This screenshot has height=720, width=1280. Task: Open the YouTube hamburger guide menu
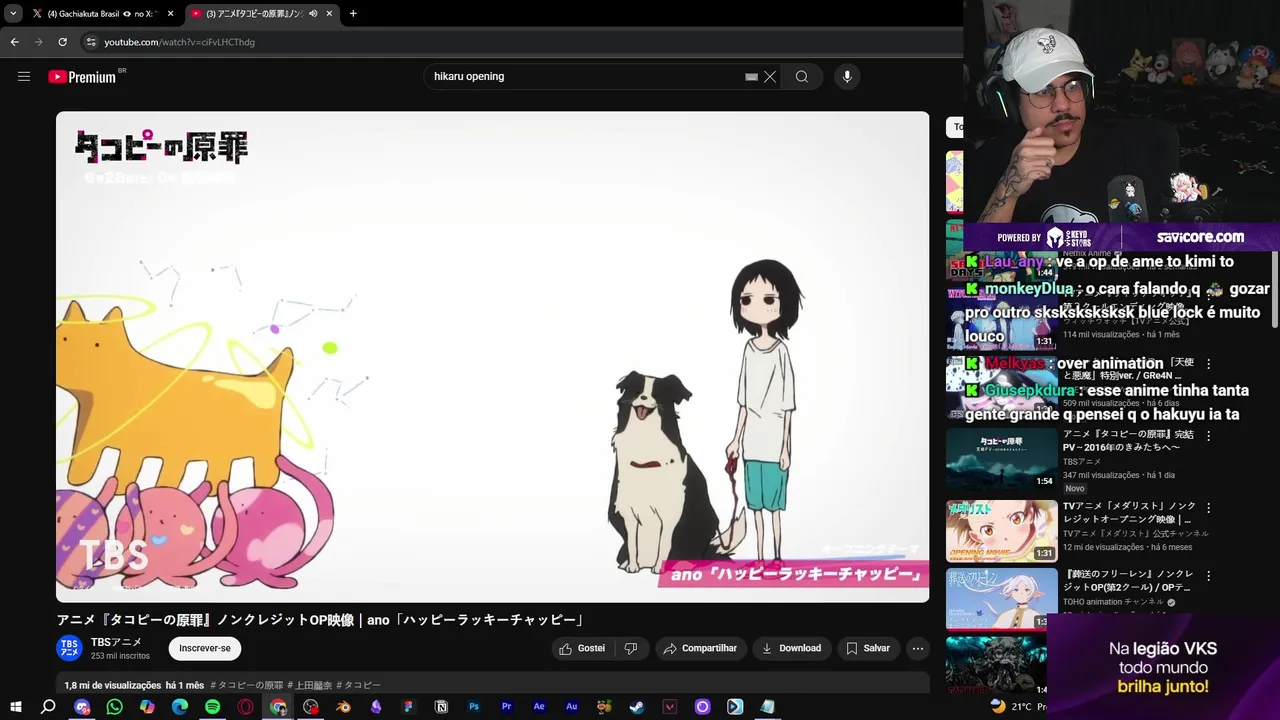coord(24,76)
